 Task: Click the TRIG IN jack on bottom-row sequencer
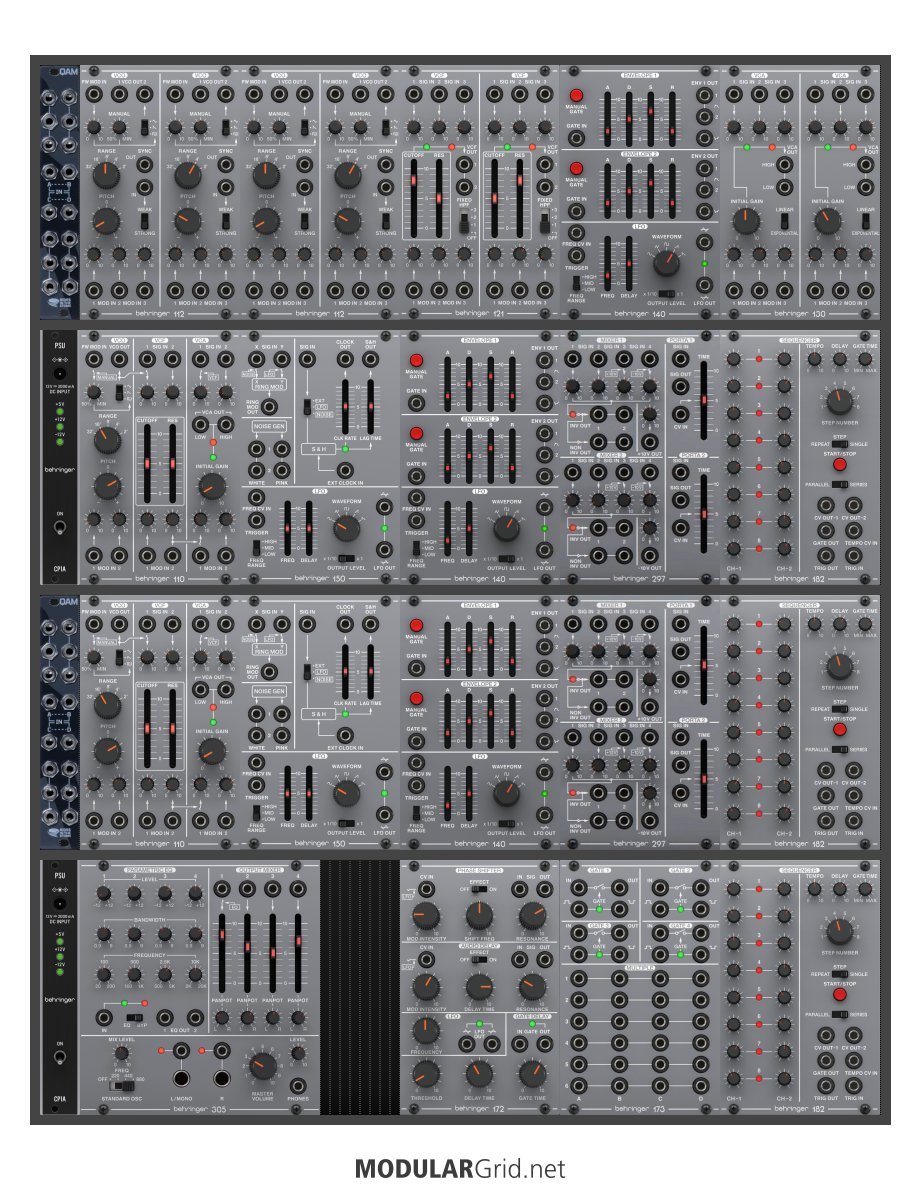coord(853,1086)
